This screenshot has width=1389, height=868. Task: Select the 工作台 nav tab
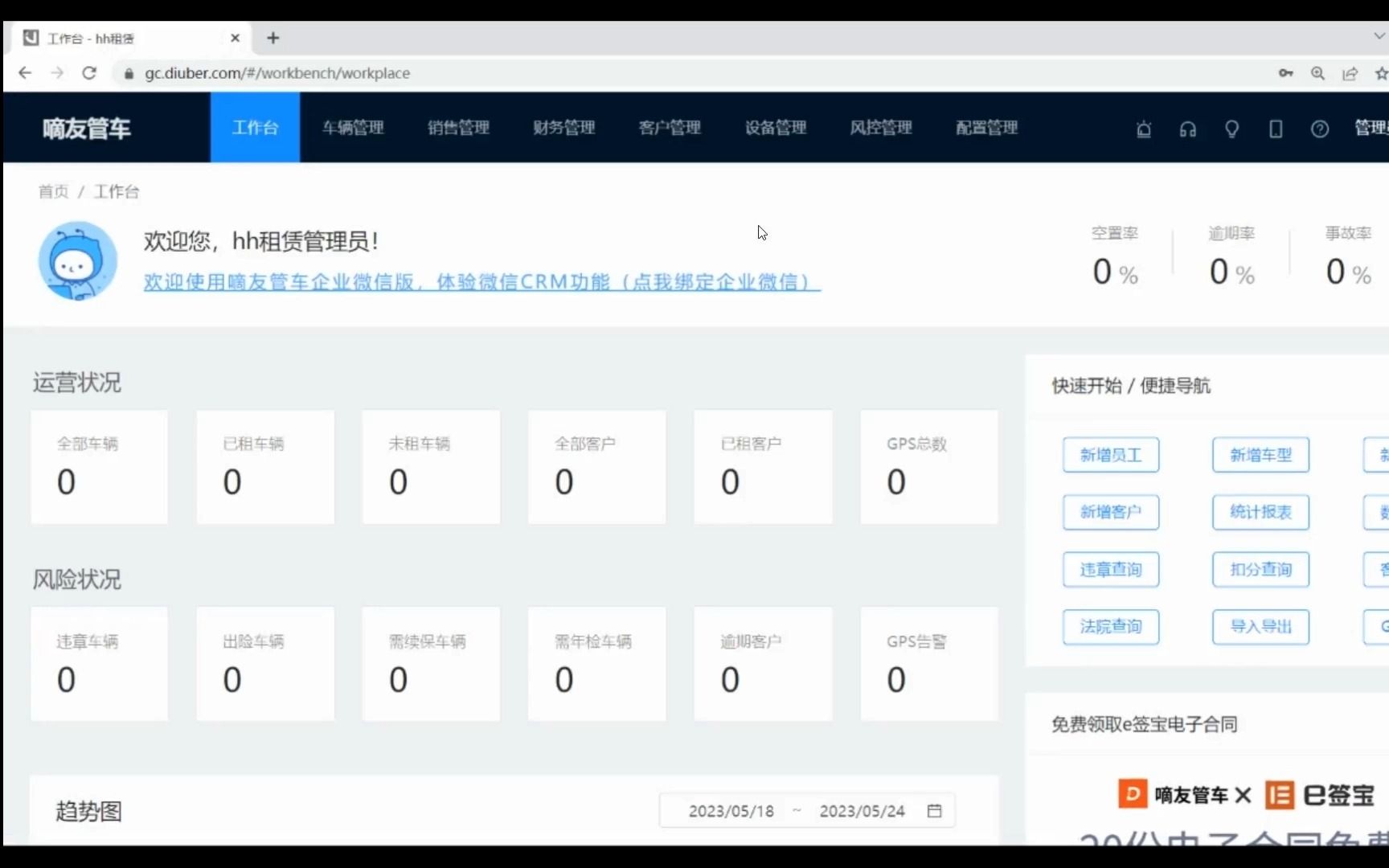click(255, 127)
